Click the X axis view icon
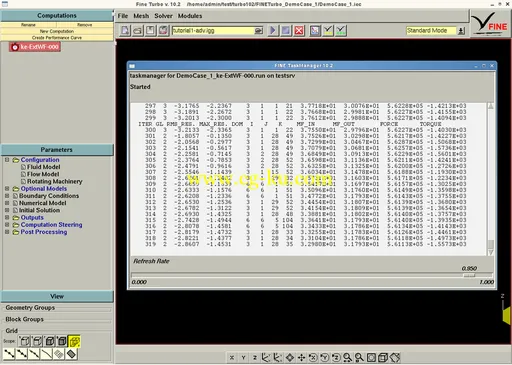 pyautogui.click(x=232, y=358)
